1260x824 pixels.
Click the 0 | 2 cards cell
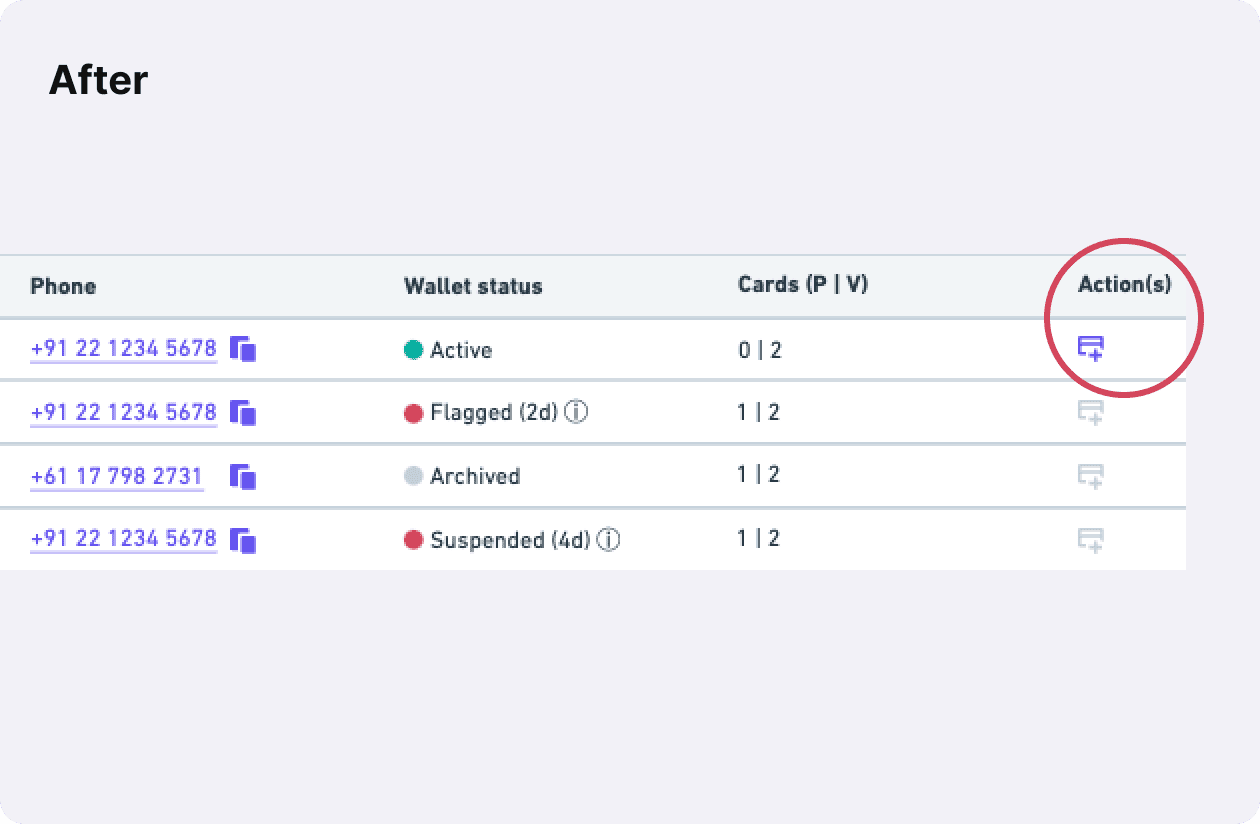click(760, 350)
